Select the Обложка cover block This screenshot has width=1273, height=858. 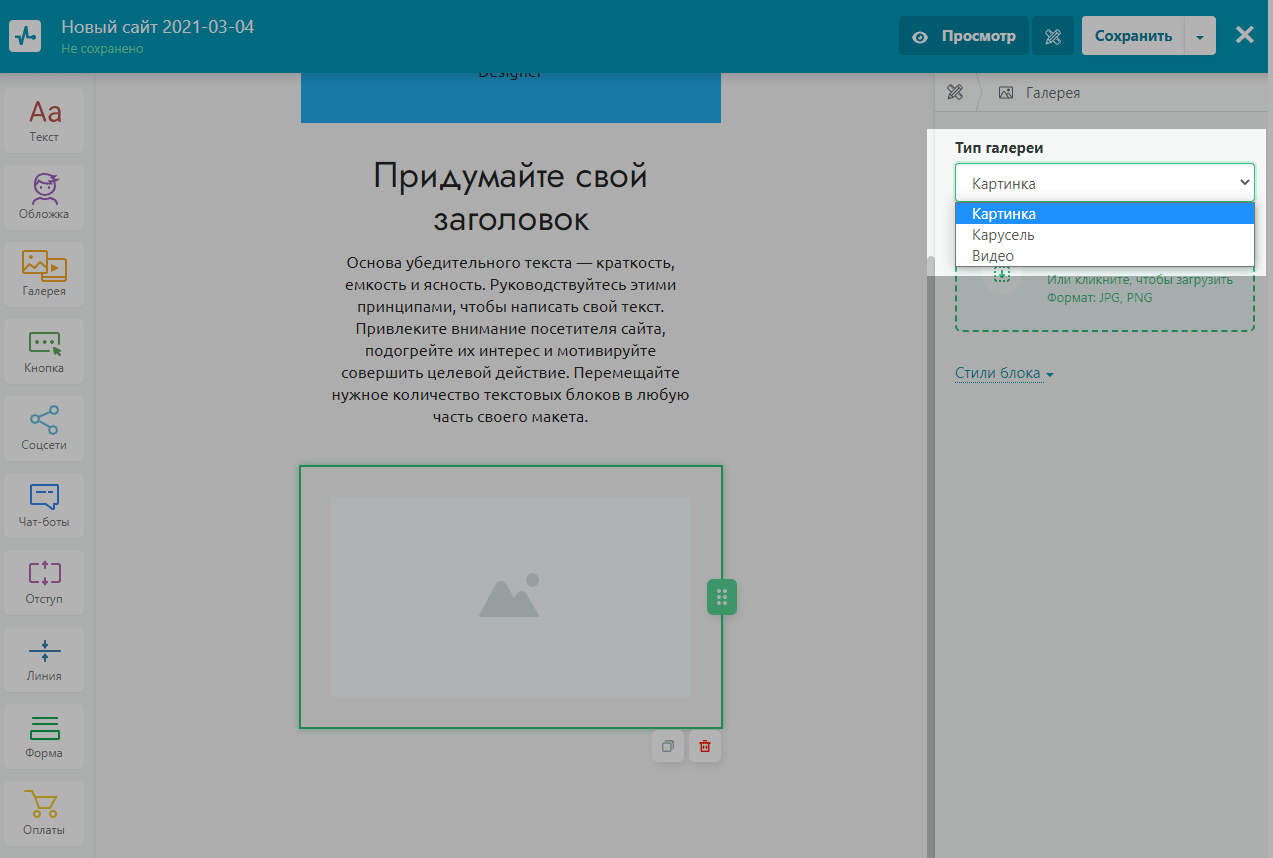point(44,197)
